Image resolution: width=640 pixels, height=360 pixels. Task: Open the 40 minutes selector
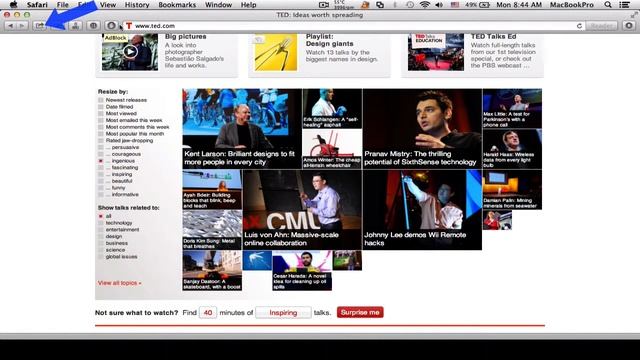pos(208,312)
